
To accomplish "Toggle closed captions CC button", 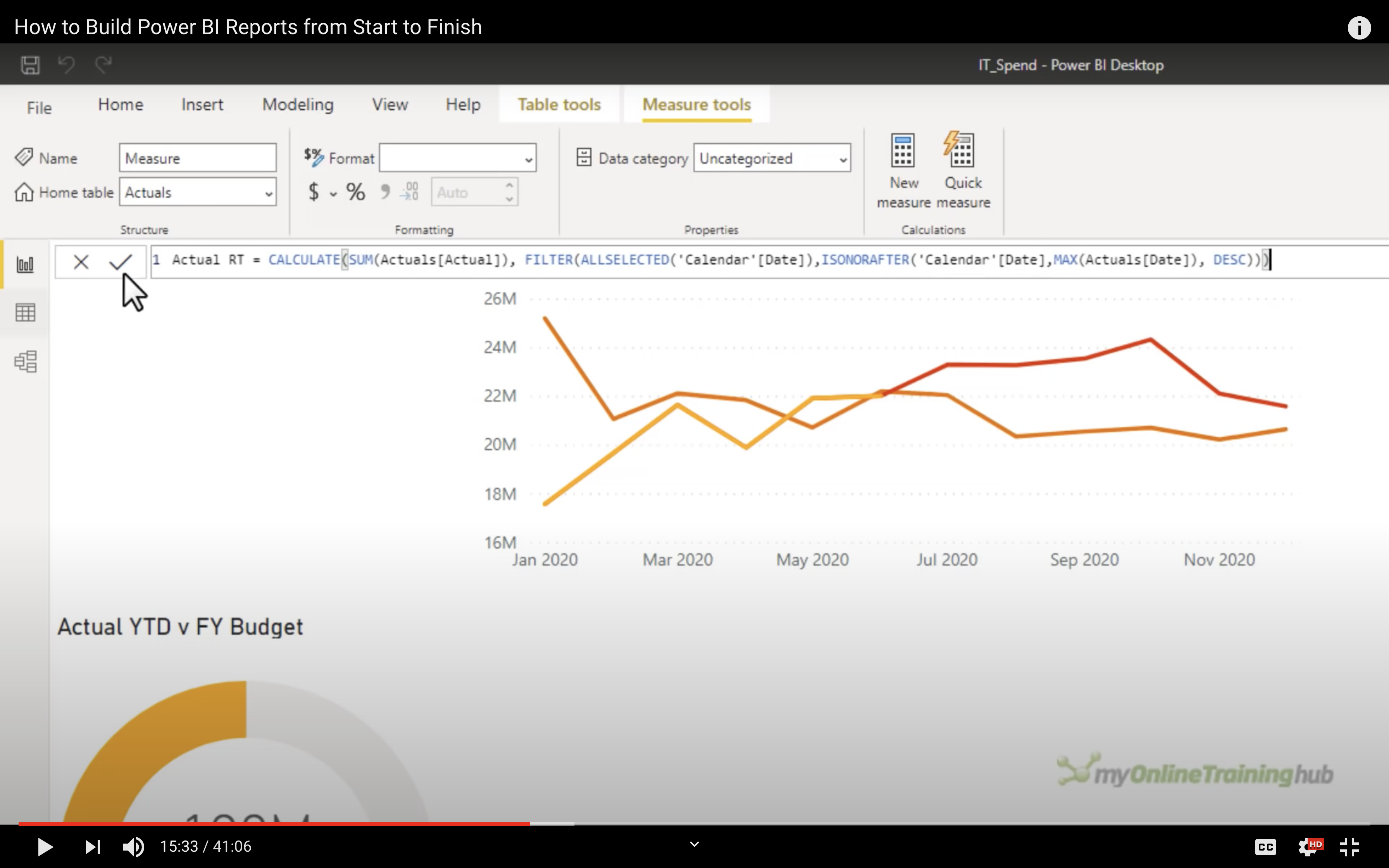I will [1265, 846].
